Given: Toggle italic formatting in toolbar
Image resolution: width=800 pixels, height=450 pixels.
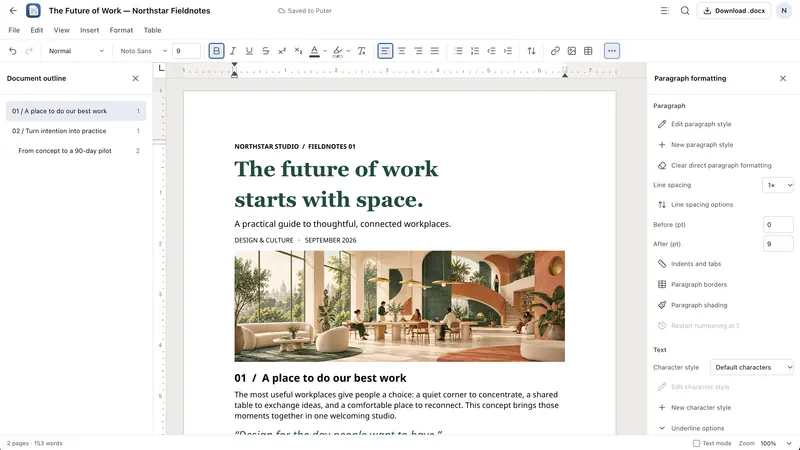Looking at the screenshot, I should [x=233, y=51].
